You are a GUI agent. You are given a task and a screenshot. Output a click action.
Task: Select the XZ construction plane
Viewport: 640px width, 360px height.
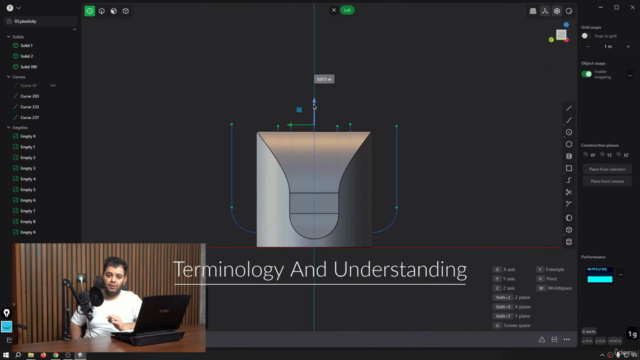click(x=623, y=155)
